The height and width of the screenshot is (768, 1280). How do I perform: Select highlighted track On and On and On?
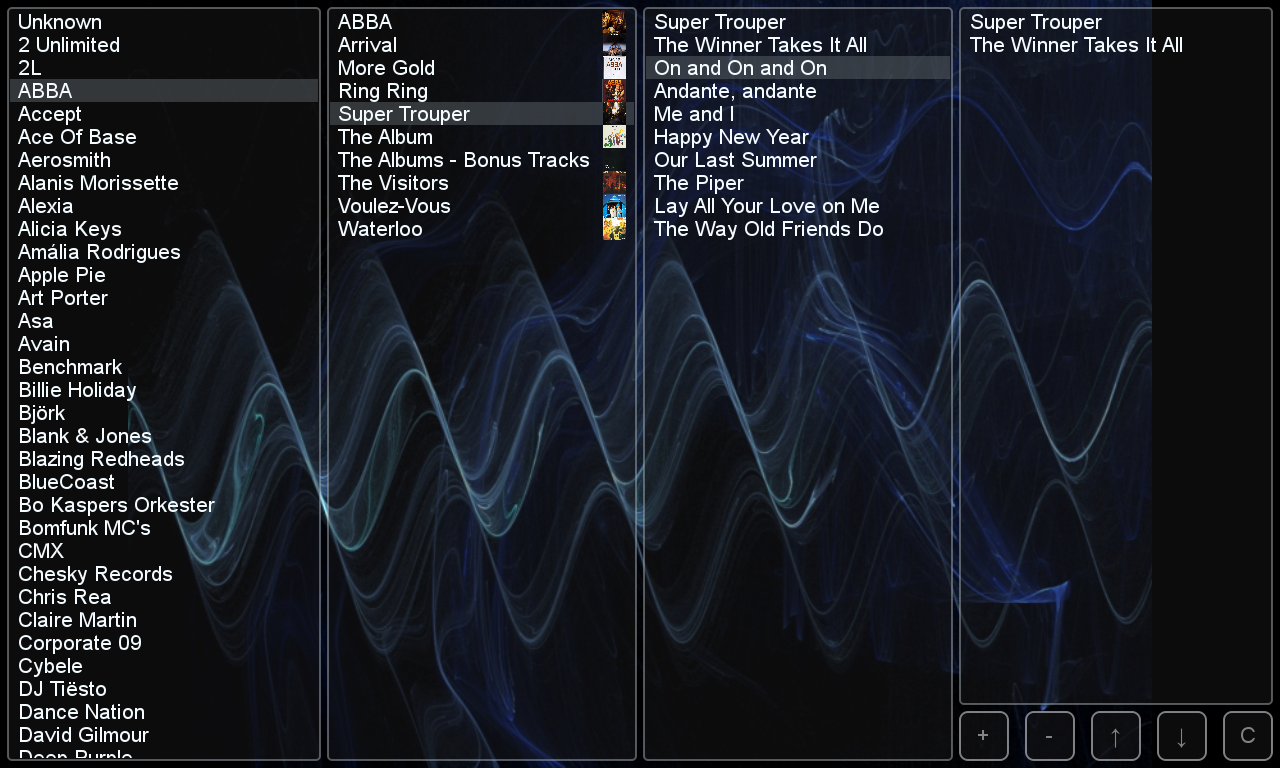tap(798, 68)
